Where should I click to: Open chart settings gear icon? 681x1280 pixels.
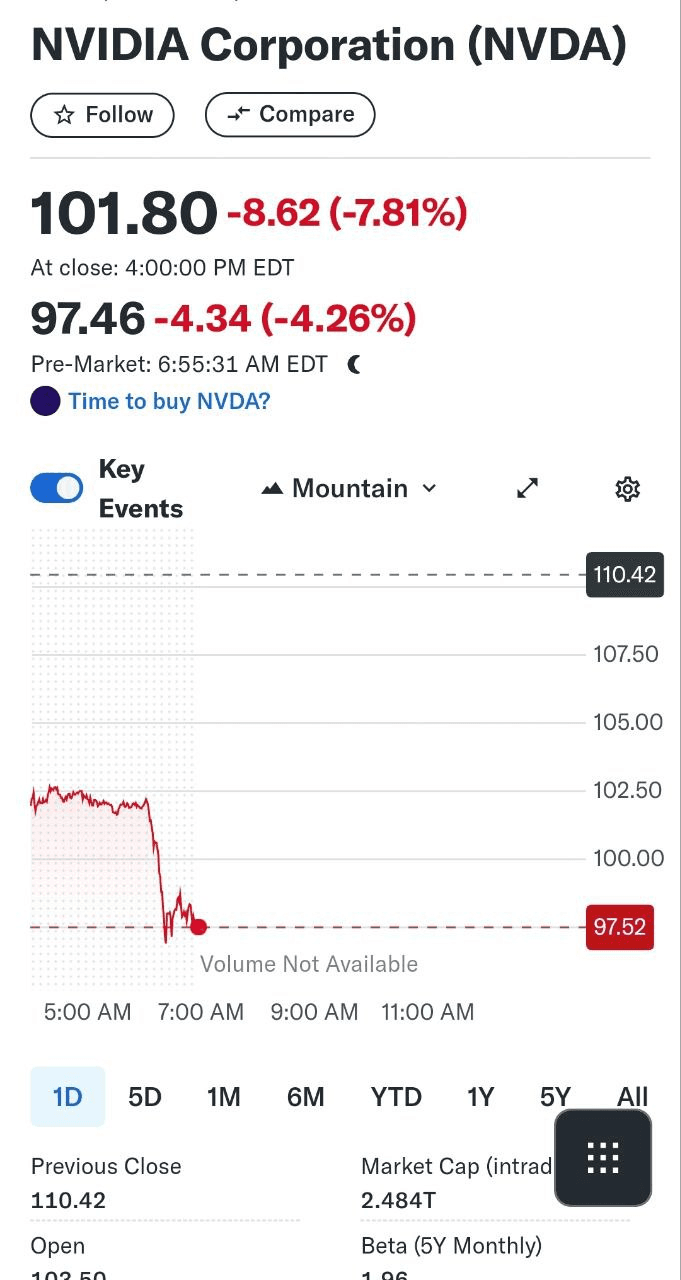click(627, 489)
